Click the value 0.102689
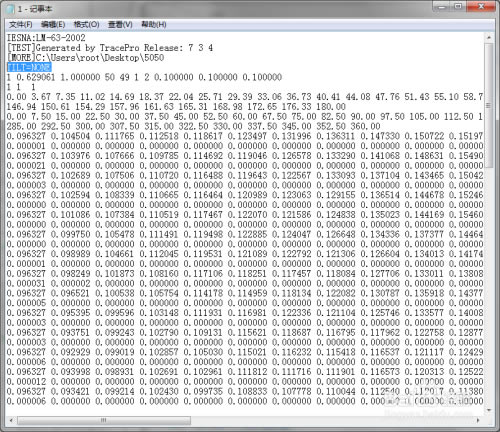 70,175
